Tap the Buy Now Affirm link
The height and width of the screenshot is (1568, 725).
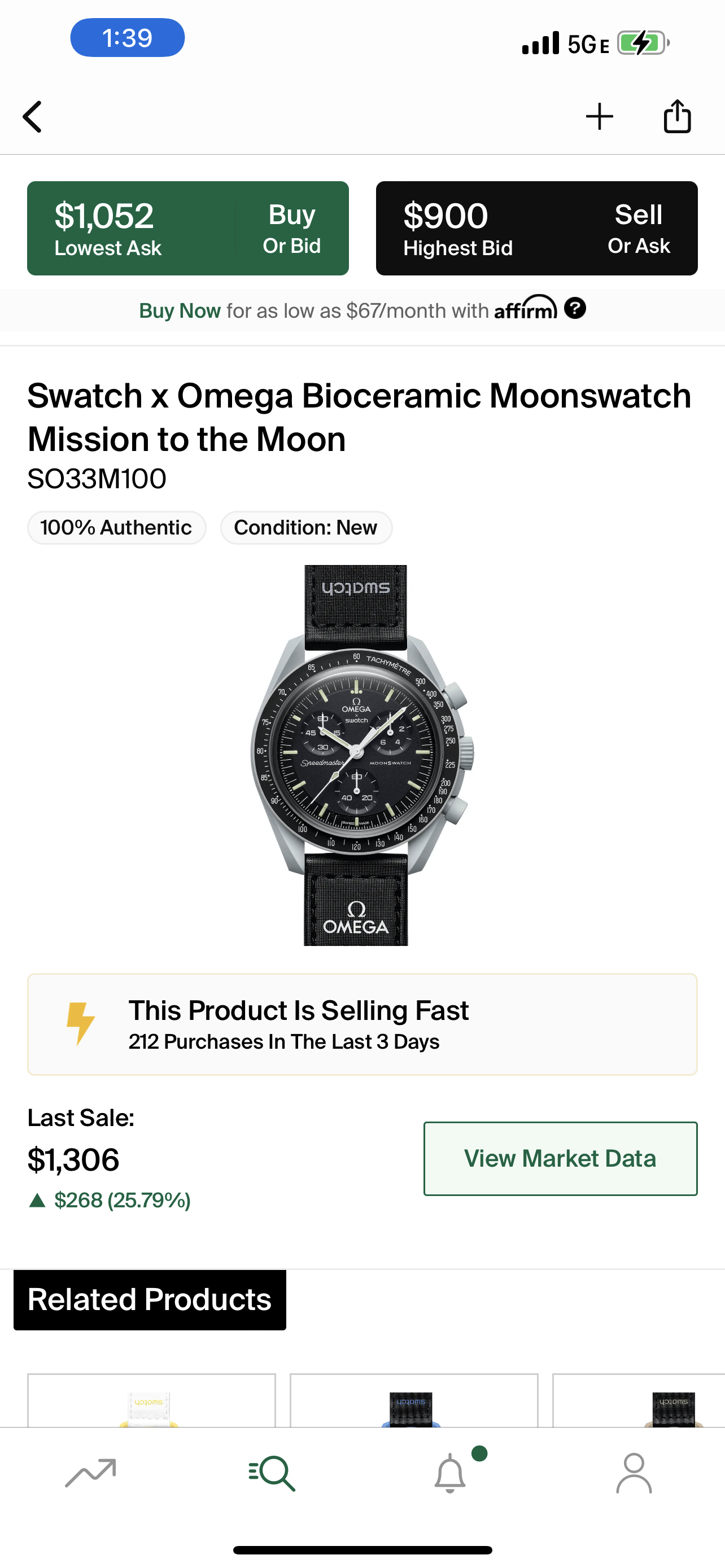pyautogui.click(x=180, y=311)
